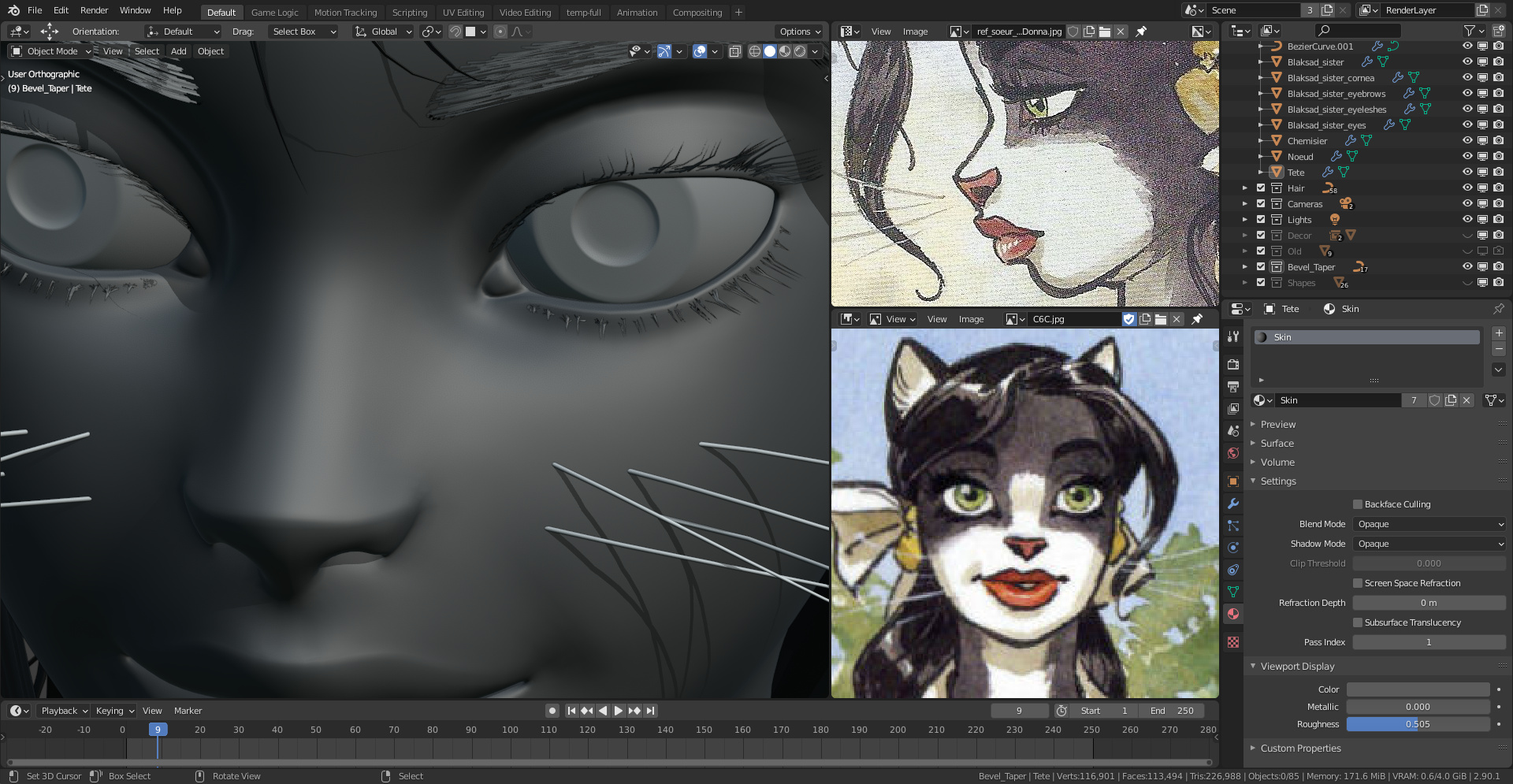
Task: Add a new material slot
Action: [x=1499, y=333]
